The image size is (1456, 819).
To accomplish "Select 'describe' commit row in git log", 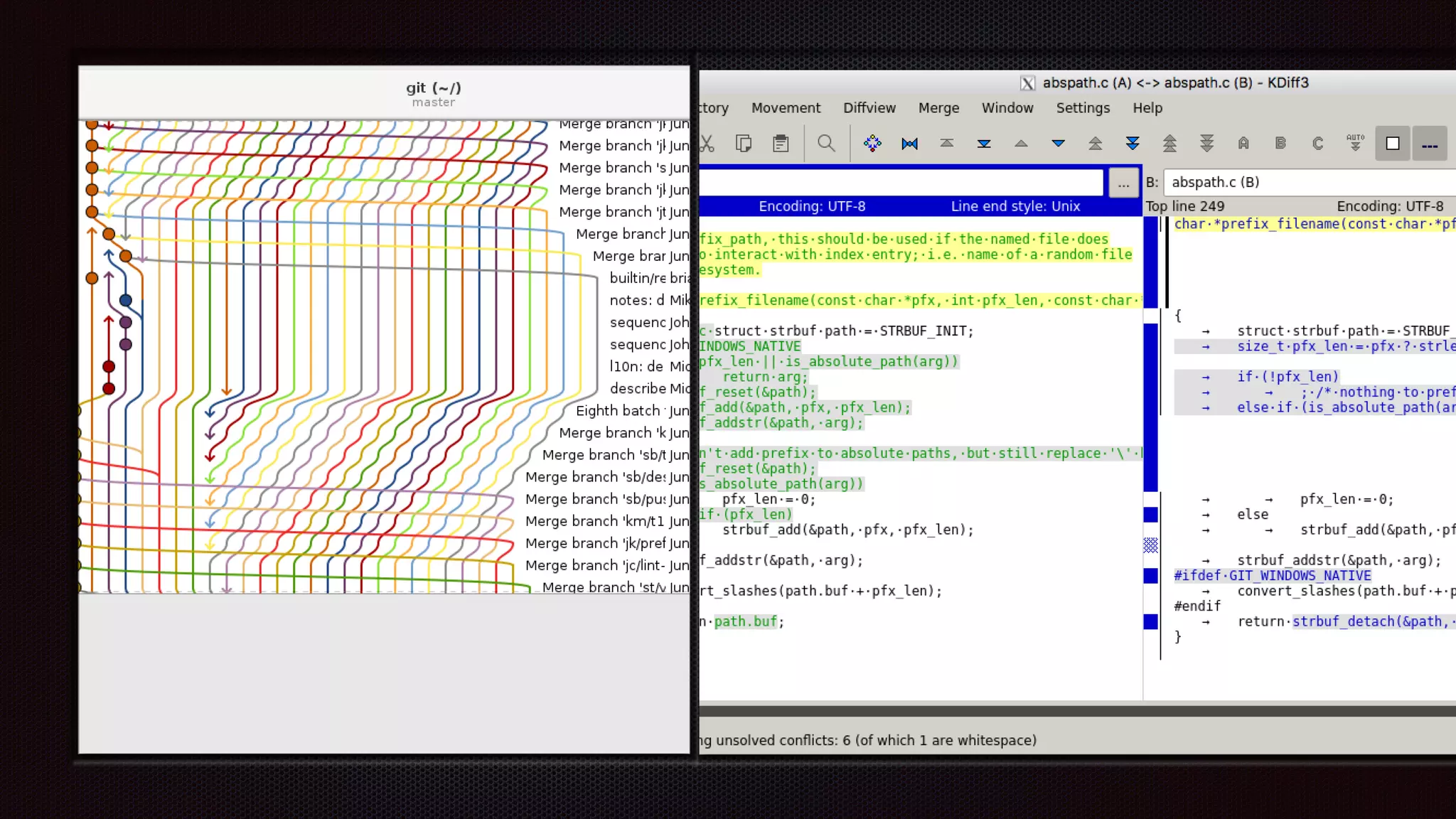I will pyautogui.click(x=638, y=389).
